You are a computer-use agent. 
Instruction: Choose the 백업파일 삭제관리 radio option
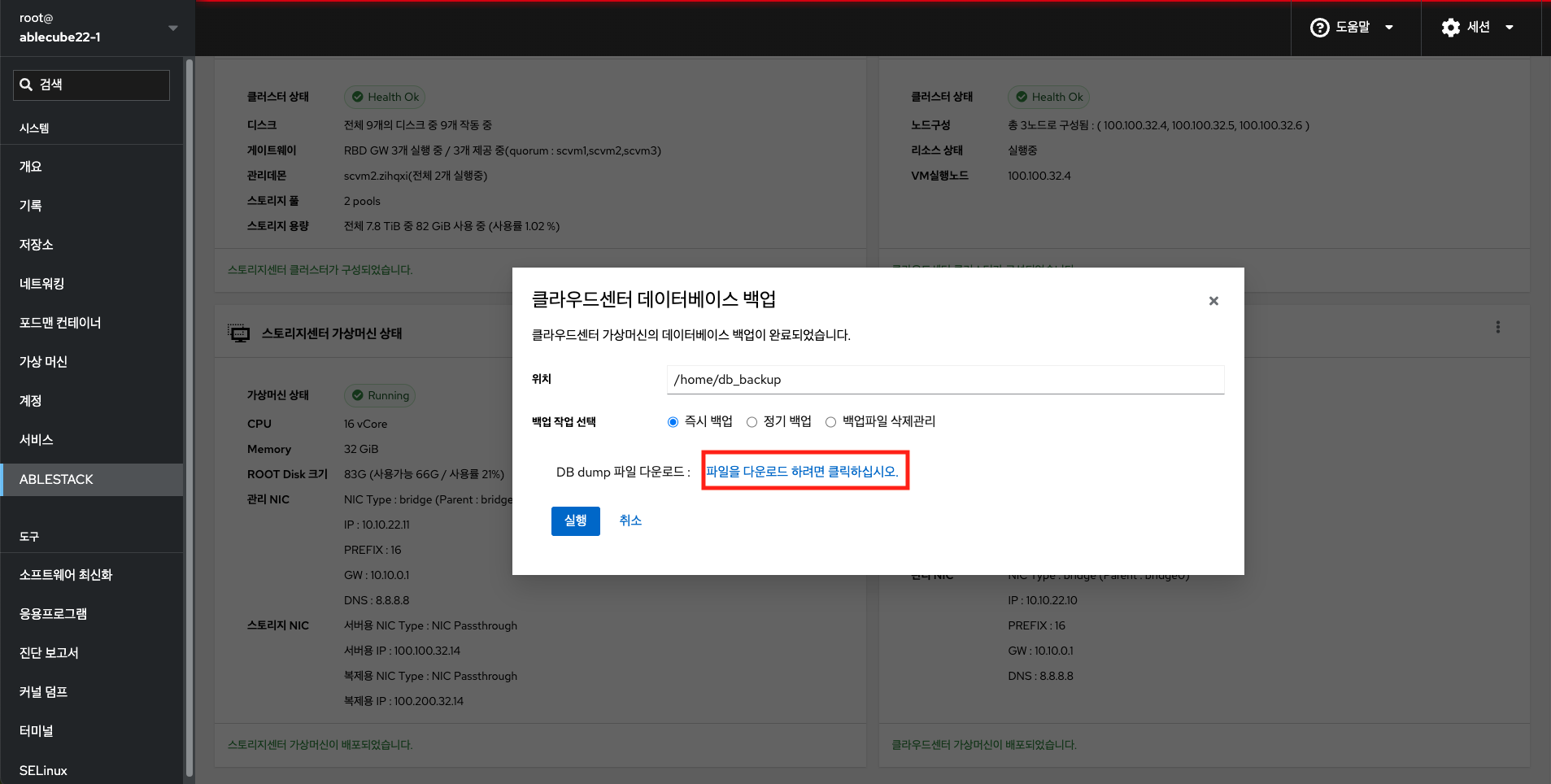[830, 422]
